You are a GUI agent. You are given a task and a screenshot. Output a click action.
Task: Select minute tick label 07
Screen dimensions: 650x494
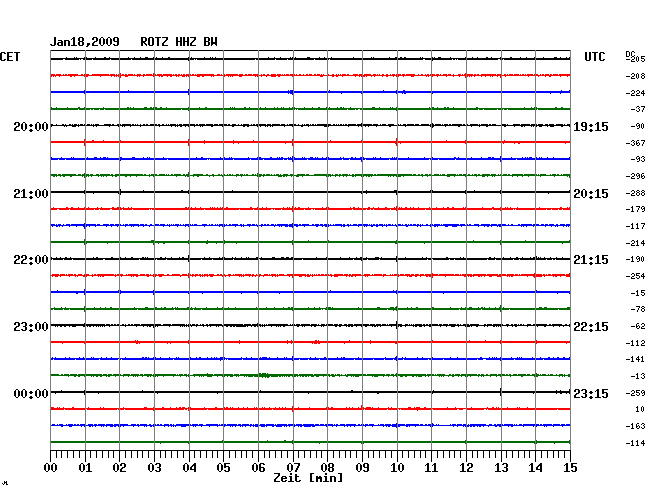(x=293, y=468)
